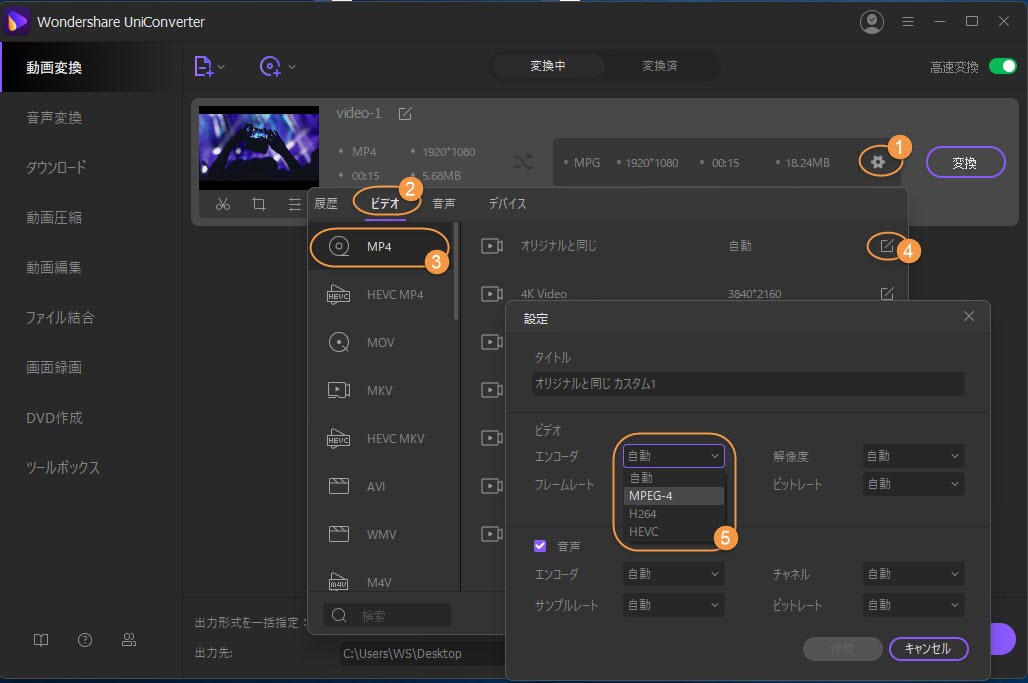1028x683 pixels.
Task: Open help via the question mark icon
Action: click(85, 639)
